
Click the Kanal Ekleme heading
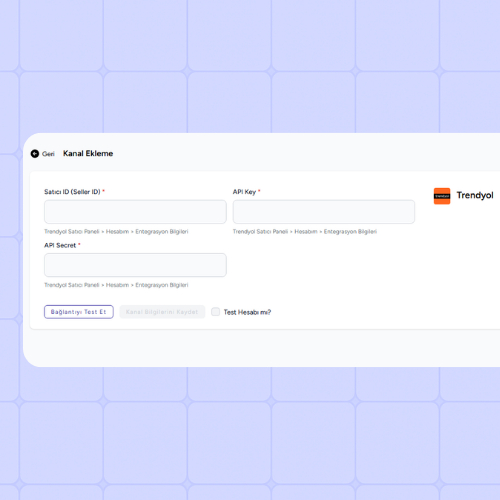pos(88,154)
